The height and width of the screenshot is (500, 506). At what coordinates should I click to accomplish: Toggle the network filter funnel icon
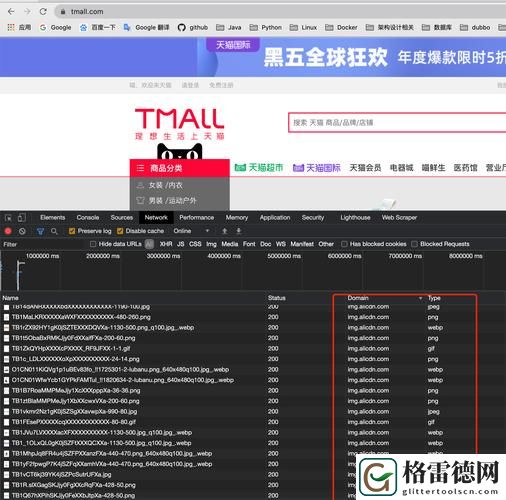(41, 231)
